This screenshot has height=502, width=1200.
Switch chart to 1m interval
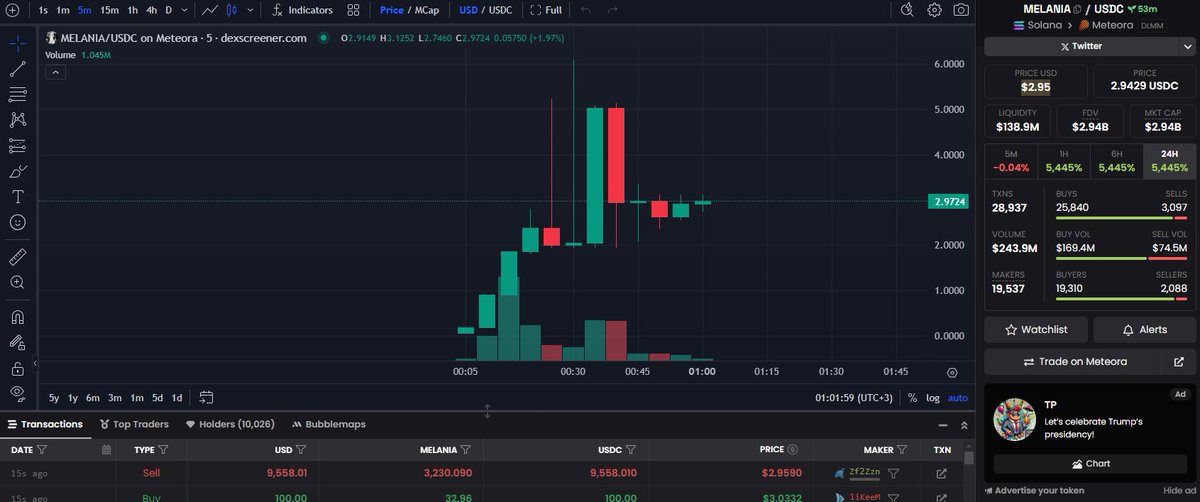pos(63,10)
